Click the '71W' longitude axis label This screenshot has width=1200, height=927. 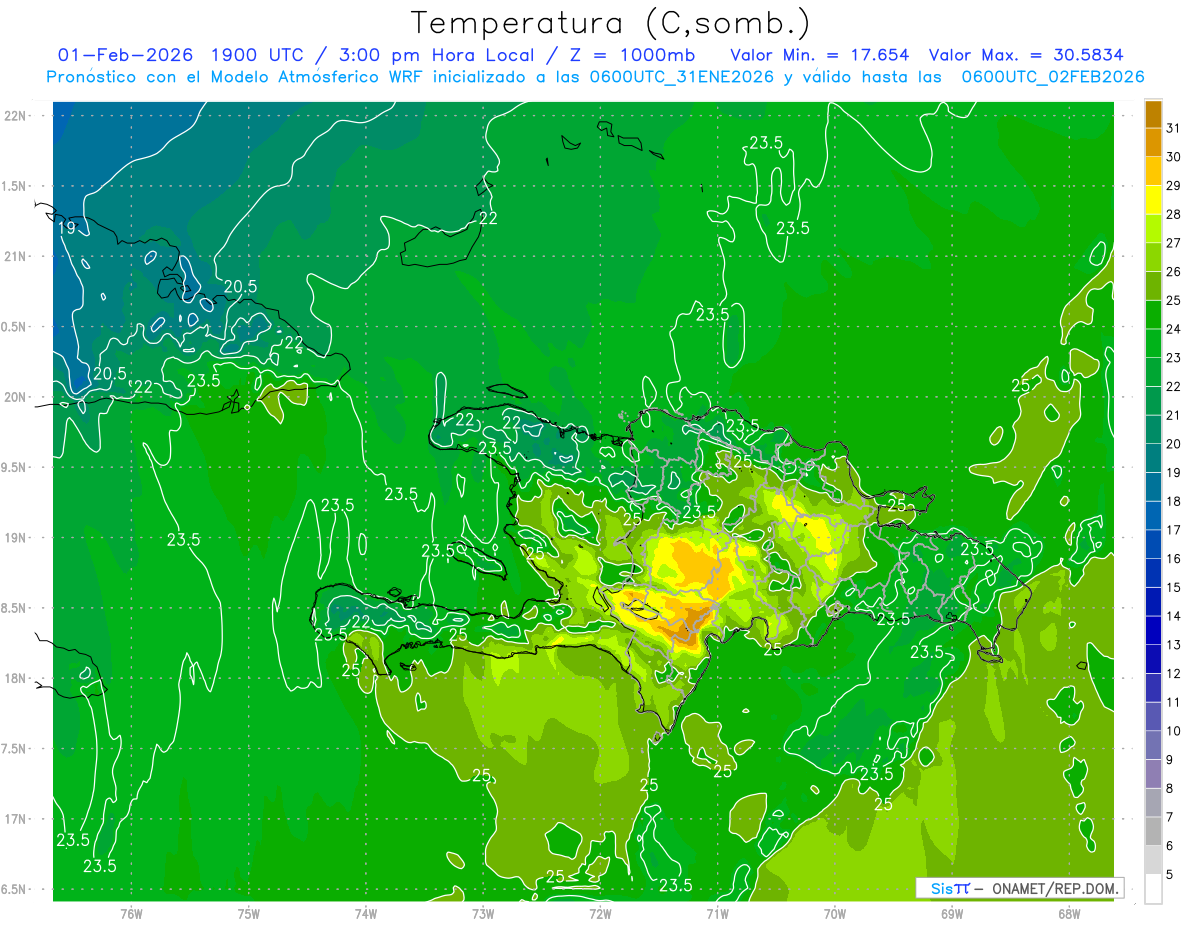pos(717,913)
